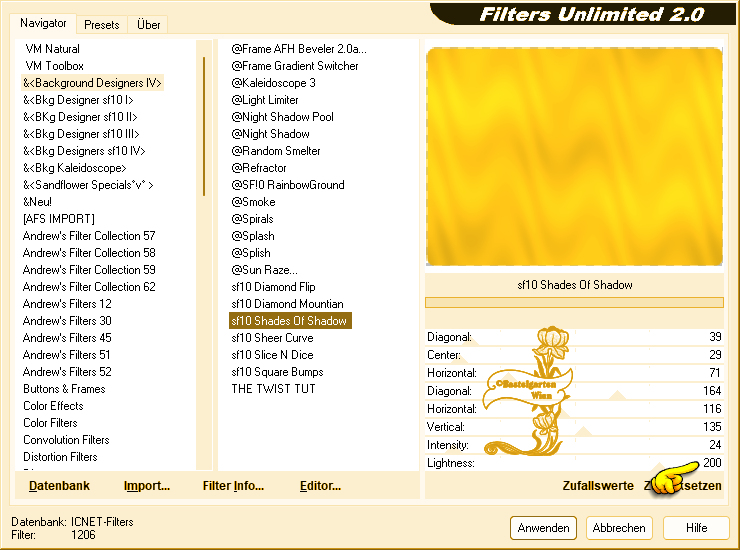The image size is (740, 550).
Task: Click the category list scrollbar thumb
Action: [204, 126]
